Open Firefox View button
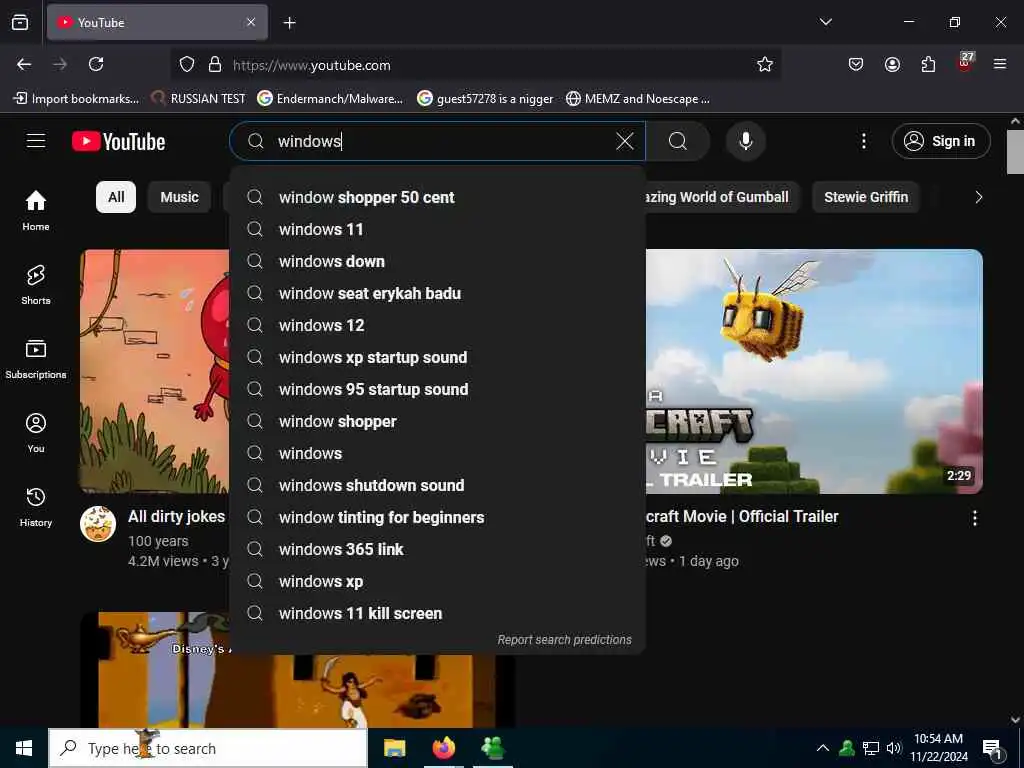 pos(20,22)
